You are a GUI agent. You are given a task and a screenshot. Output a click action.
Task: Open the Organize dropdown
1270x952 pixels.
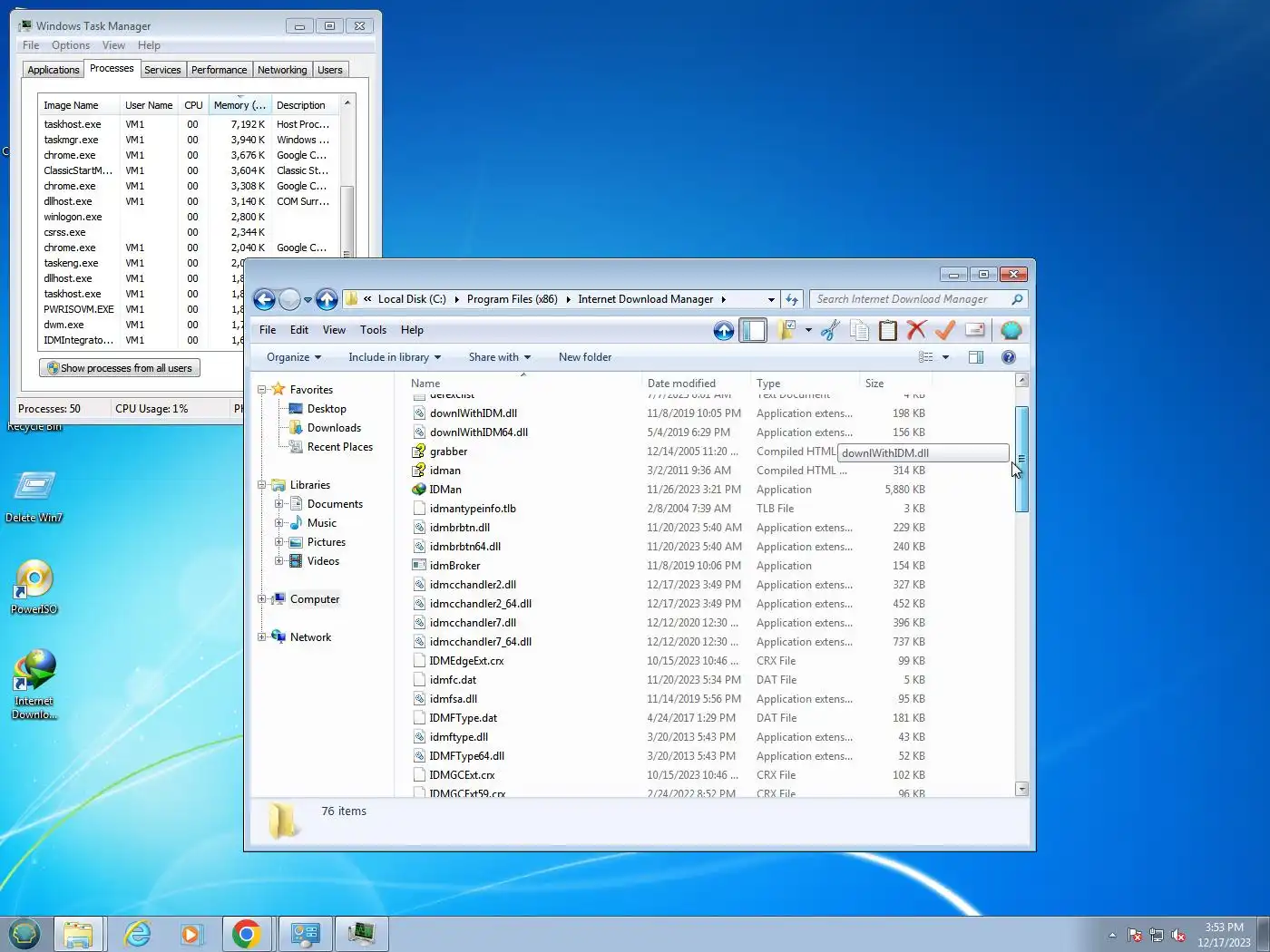point(294,357)
